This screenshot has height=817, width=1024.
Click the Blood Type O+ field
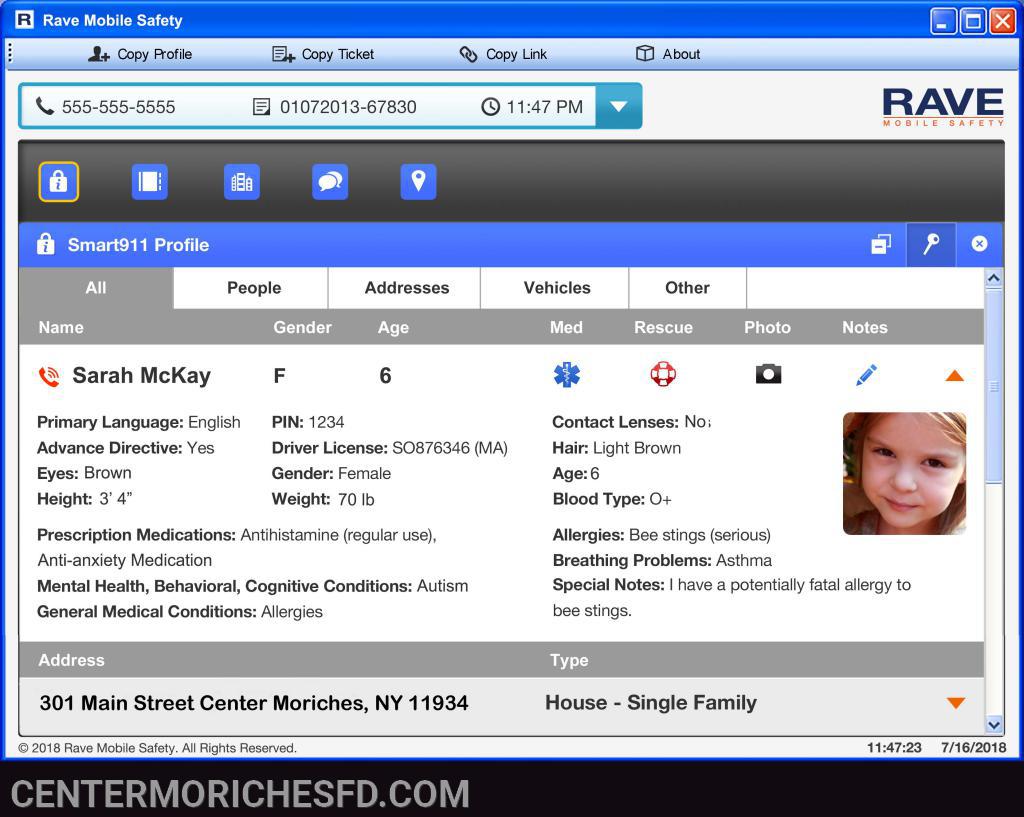pyautogui.click(x=612, y=499)
